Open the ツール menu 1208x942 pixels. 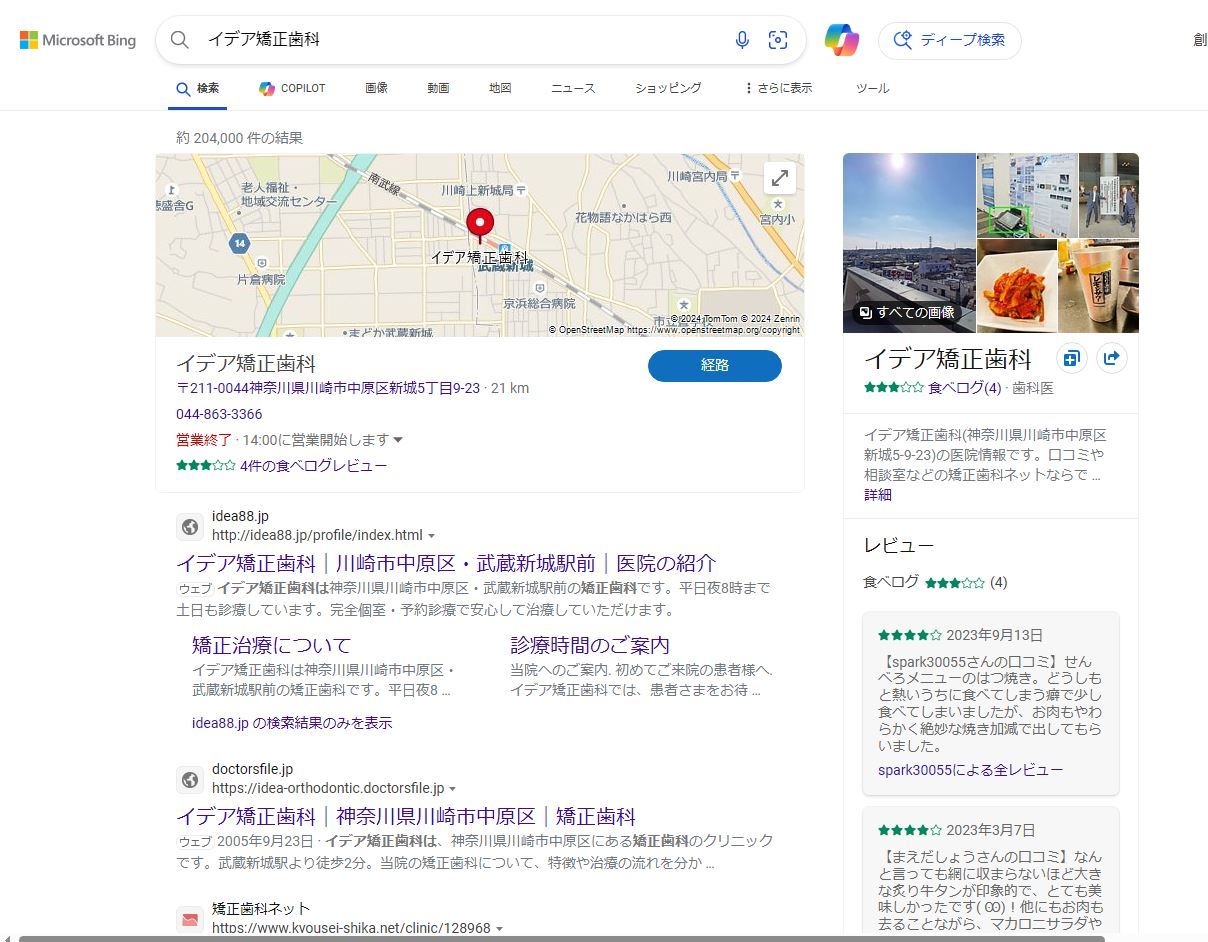click(x=872, y=88)
